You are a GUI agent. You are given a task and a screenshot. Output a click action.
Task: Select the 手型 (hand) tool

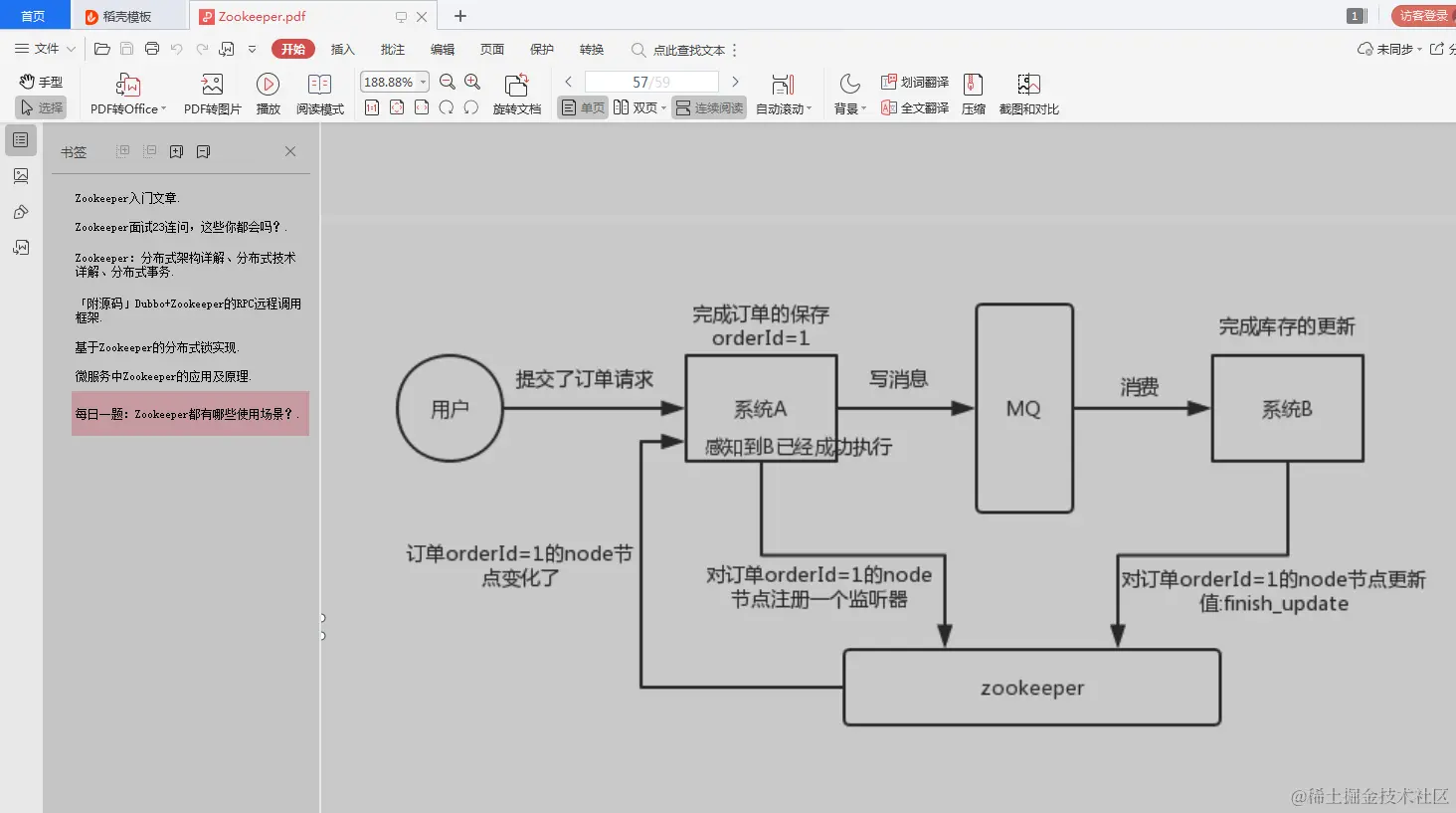[40, 81]
